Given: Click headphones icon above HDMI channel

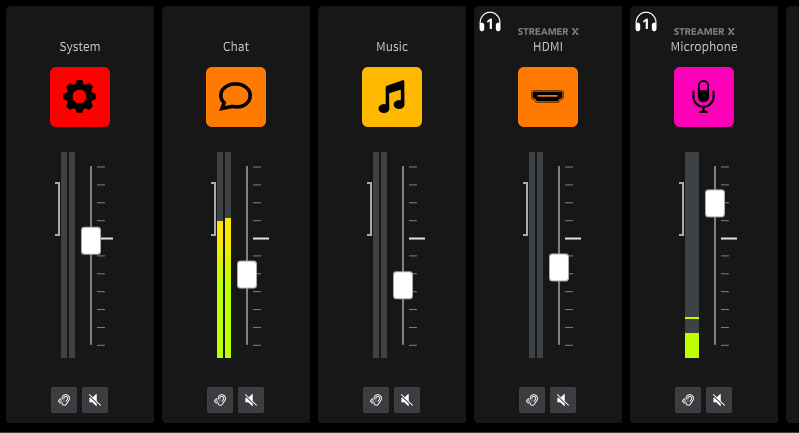Looking at the screenshot, I should [490, 22].
